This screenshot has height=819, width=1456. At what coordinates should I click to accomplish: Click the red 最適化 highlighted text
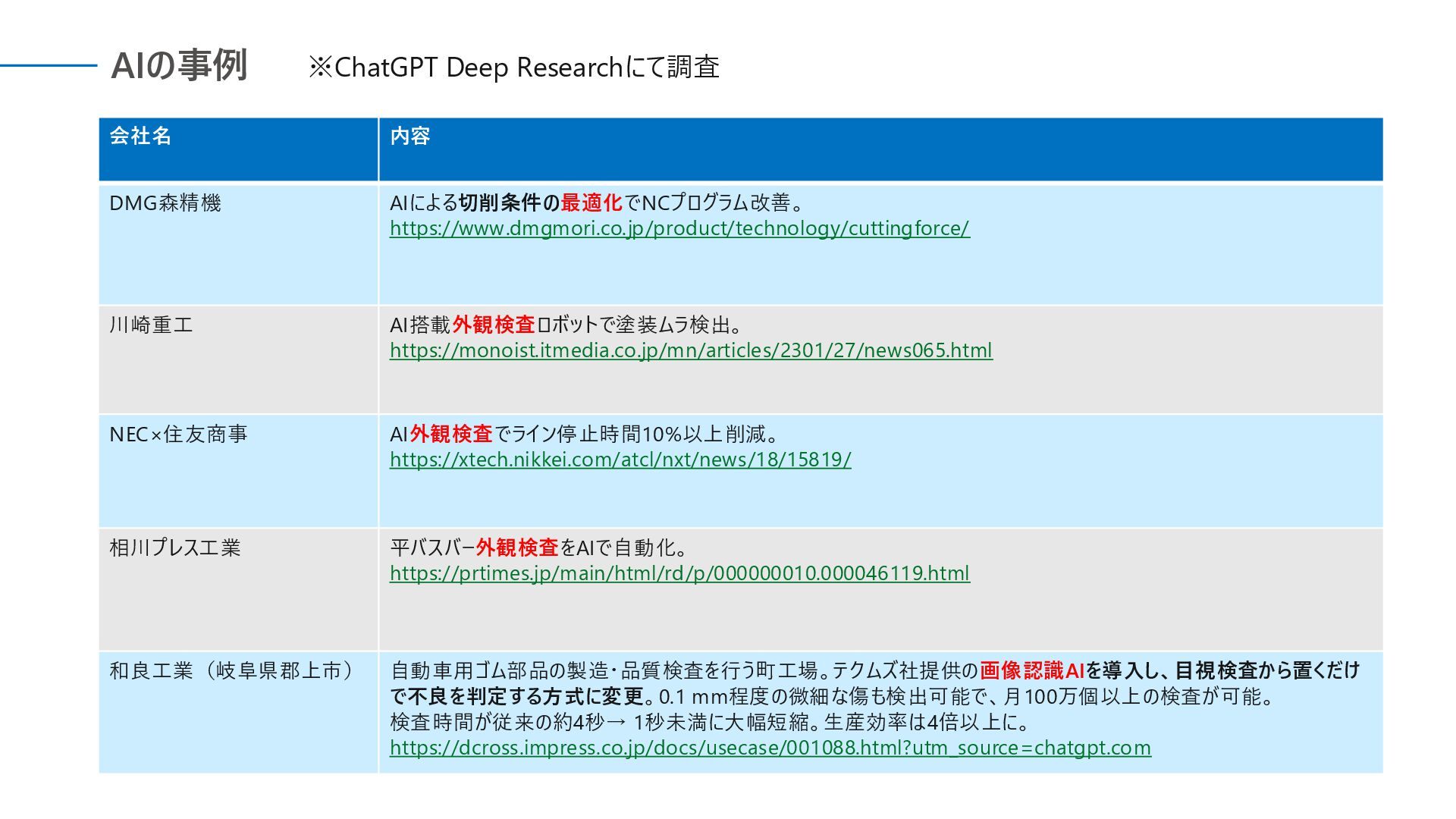[x=591, y=203]
